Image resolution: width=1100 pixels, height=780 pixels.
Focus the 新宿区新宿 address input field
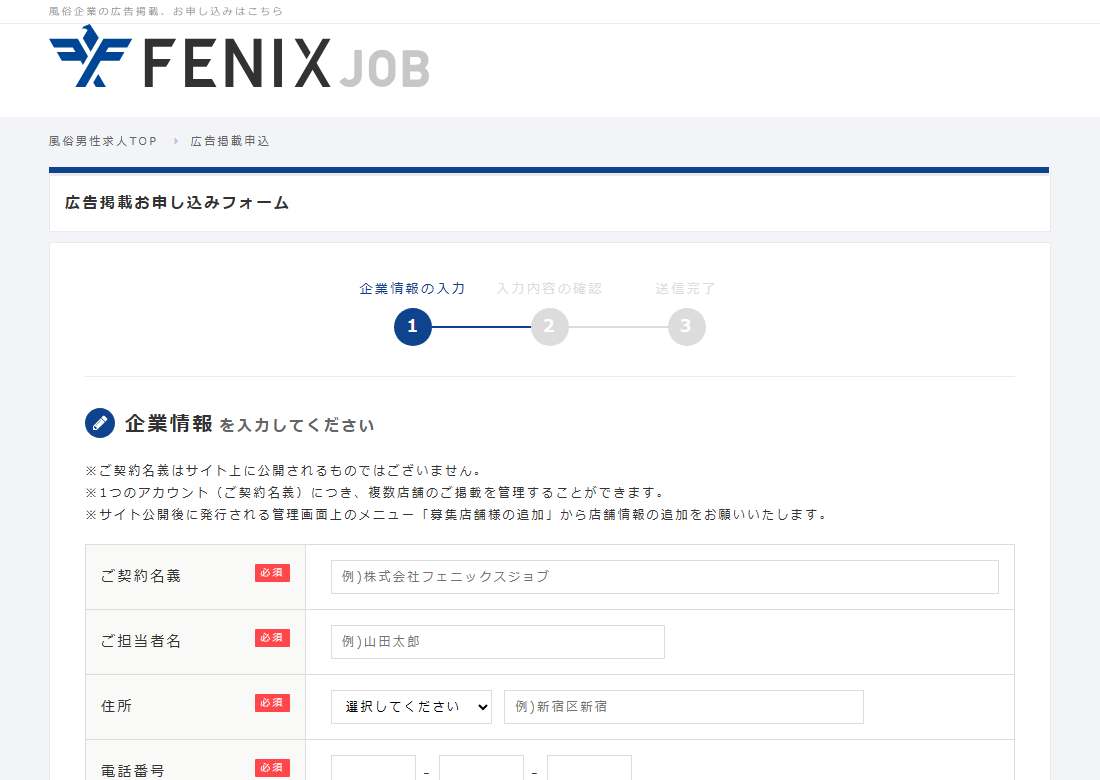pyautogui.click(x=683, y=706)
